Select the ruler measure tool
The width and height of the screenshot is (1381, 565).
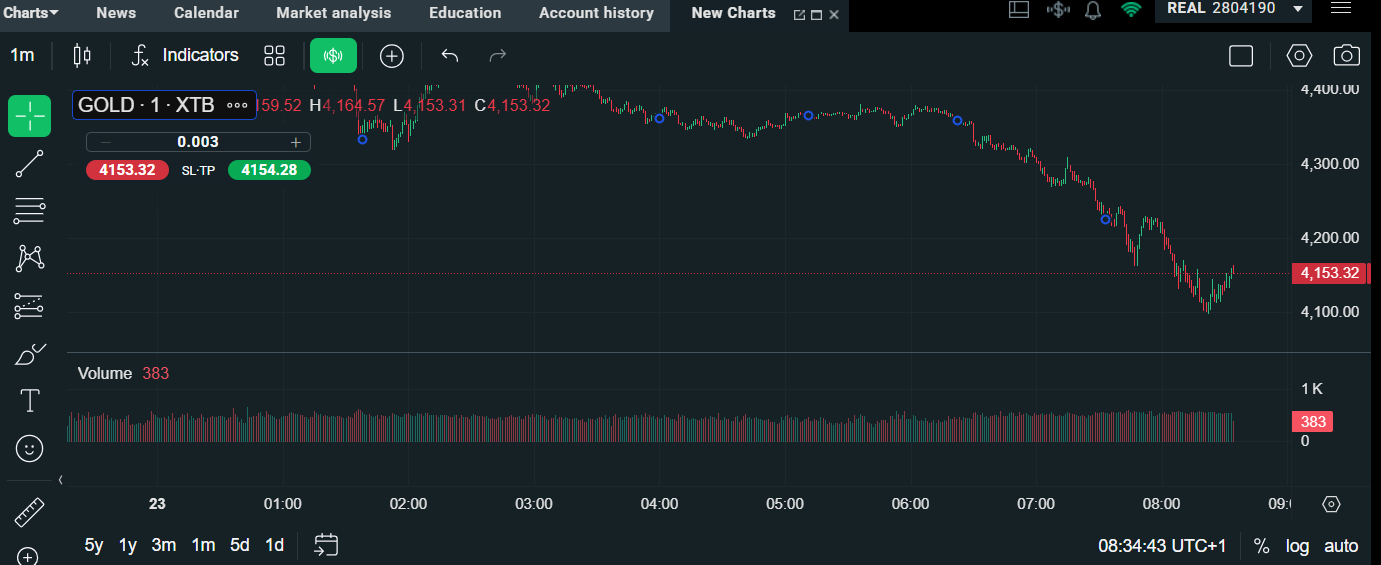pos(30,514)
